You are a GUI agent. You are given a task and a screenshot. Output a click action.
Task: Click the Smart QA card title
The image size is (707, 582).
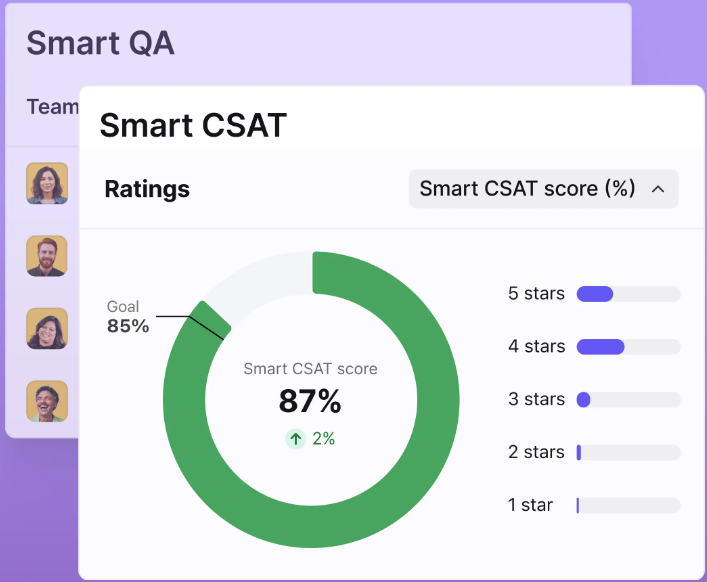101,43
